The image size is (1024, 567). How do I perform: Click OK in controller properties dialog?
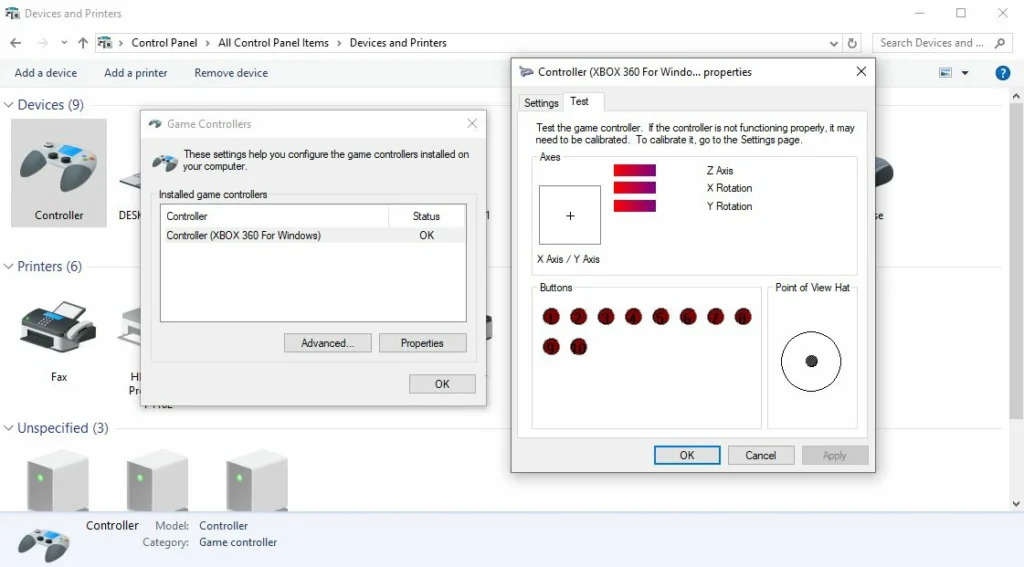click(x=687, y=455)
